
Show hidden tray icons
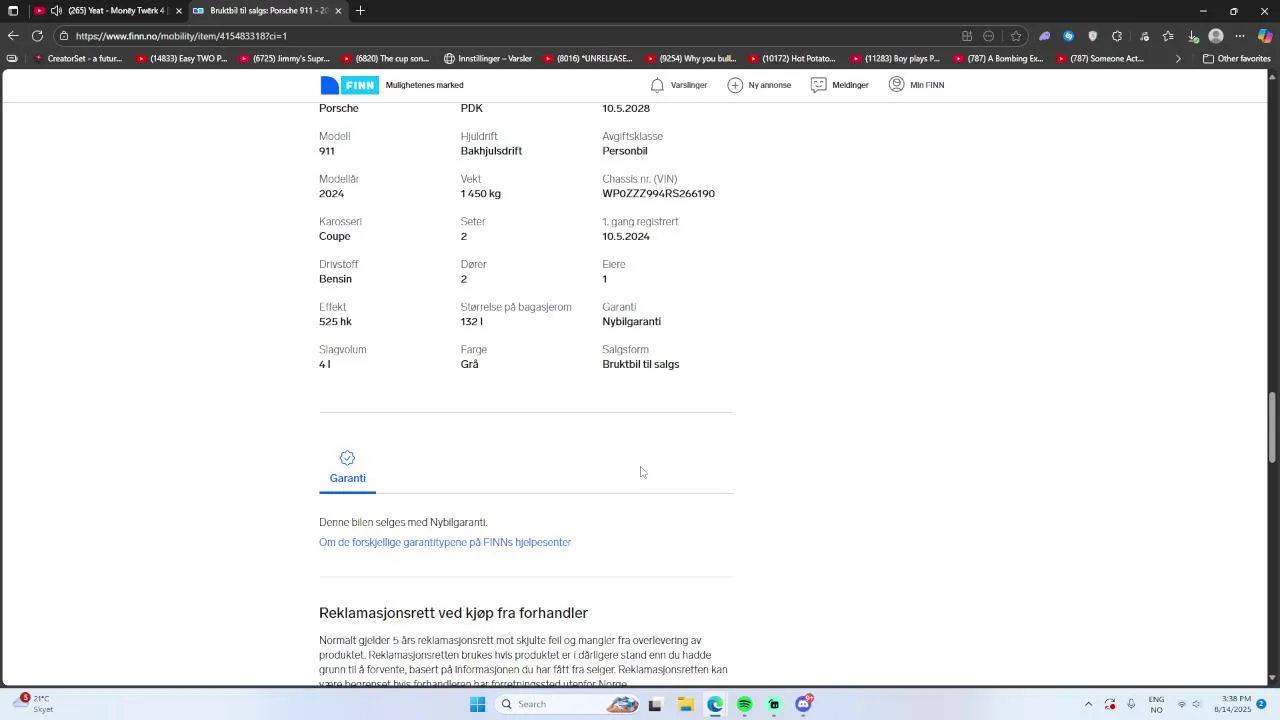tap(1089, 705)
